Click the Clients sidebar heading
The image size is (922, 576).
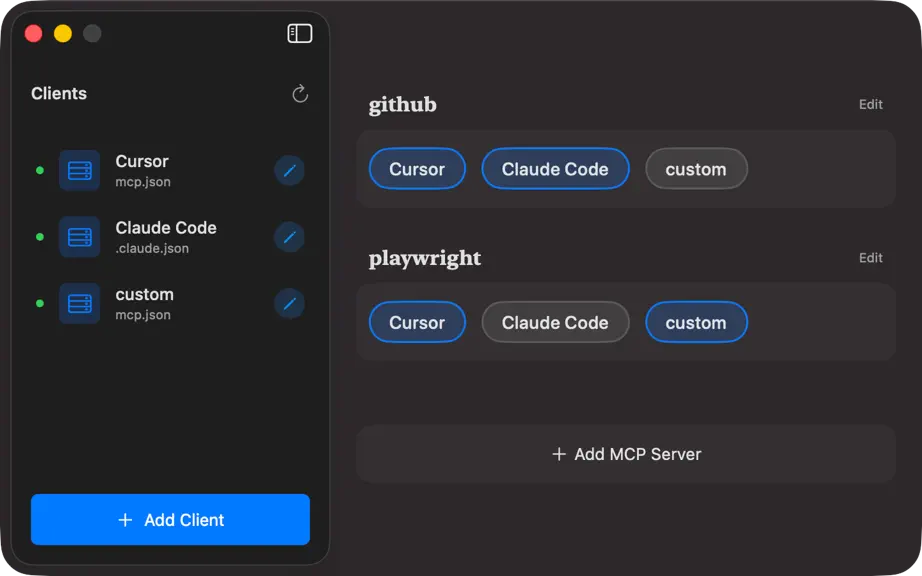click(59, 93)
